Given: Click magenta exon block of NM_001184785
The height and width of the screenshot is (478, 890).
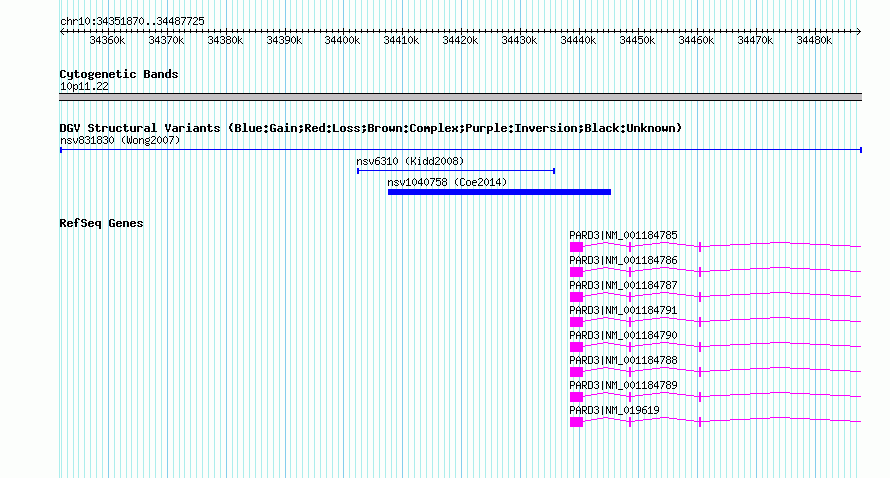Looking at the screenshot, I should click(x=577, y=247).
